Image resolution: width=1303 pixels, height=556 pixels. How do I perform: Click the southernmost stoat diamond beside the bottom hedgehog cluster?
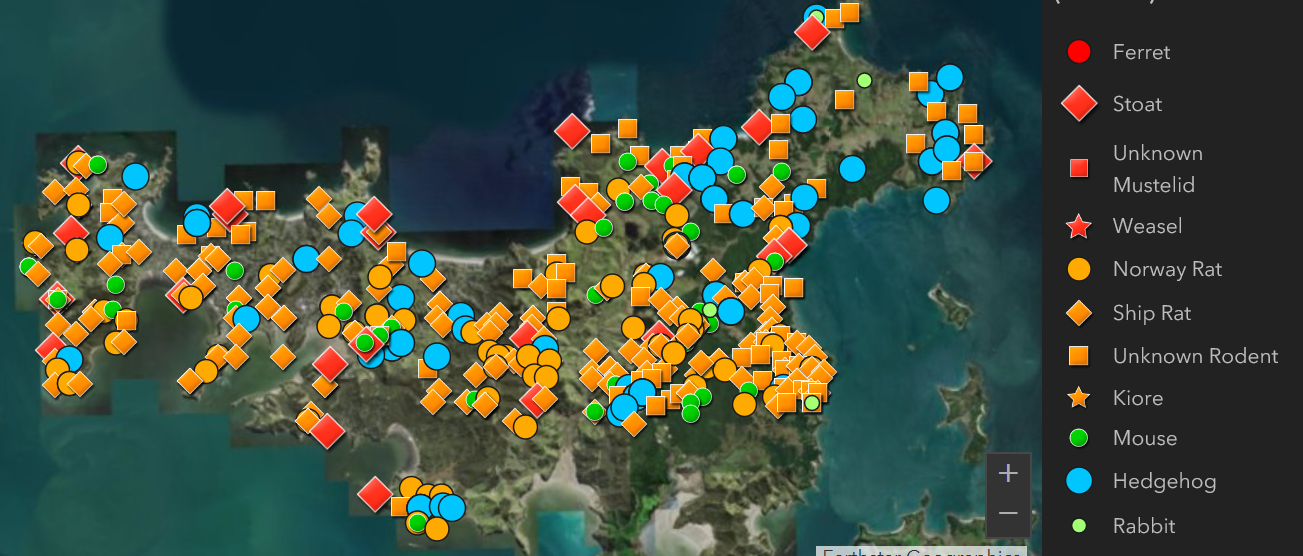point(375,493)
